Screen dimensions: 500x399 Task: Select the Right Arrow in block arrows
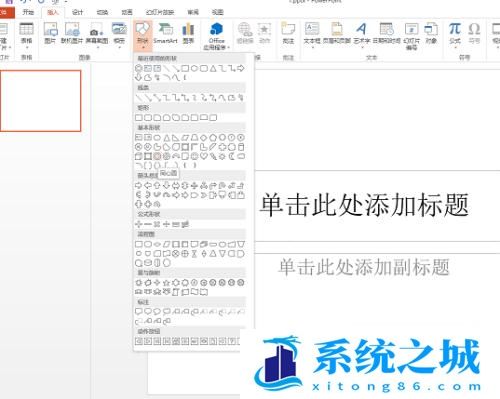click(x=138, y=186)
